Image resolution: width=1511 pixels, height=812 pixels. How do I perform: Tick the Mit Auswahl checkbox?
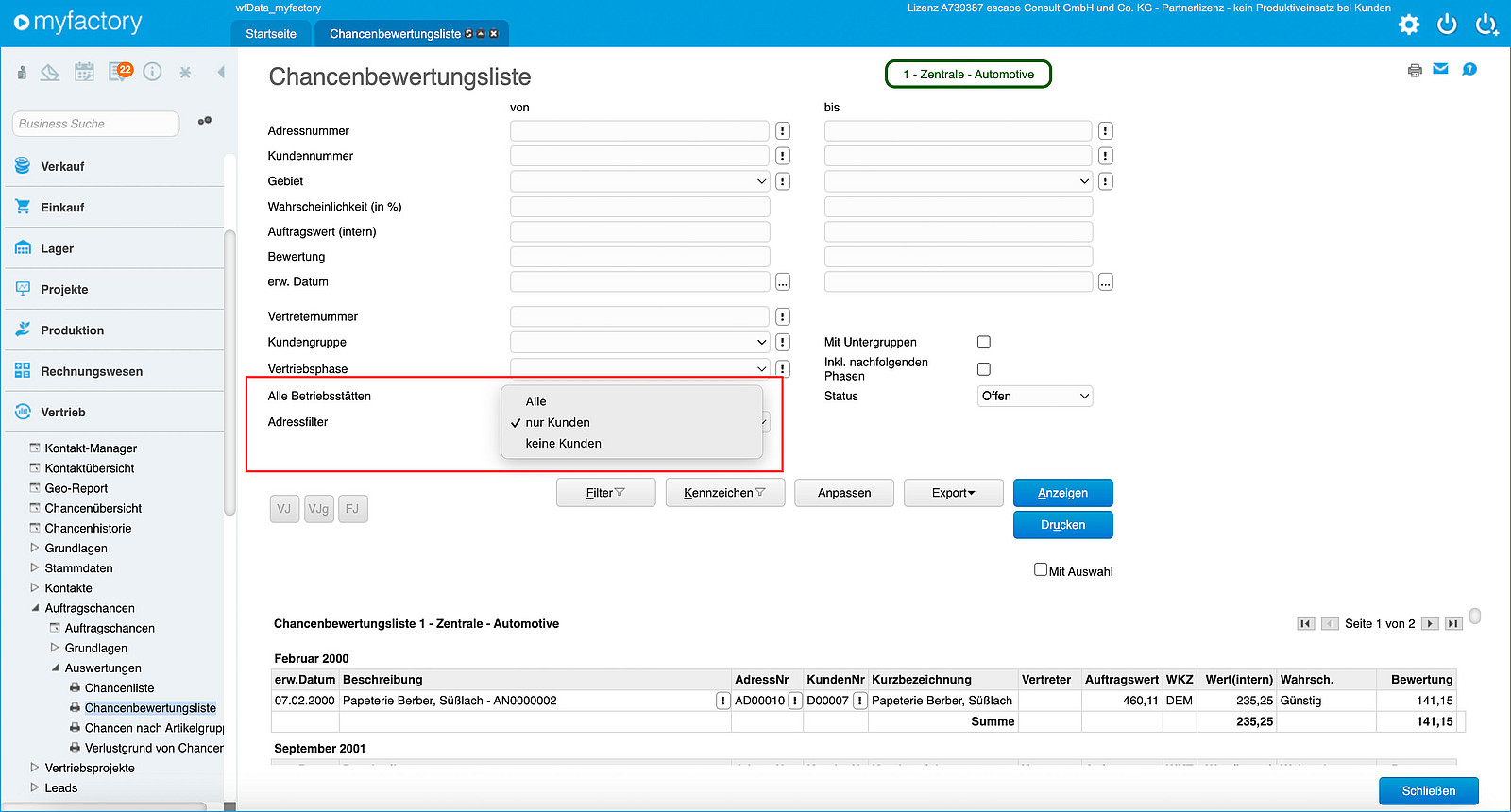tap(1041, 570)
